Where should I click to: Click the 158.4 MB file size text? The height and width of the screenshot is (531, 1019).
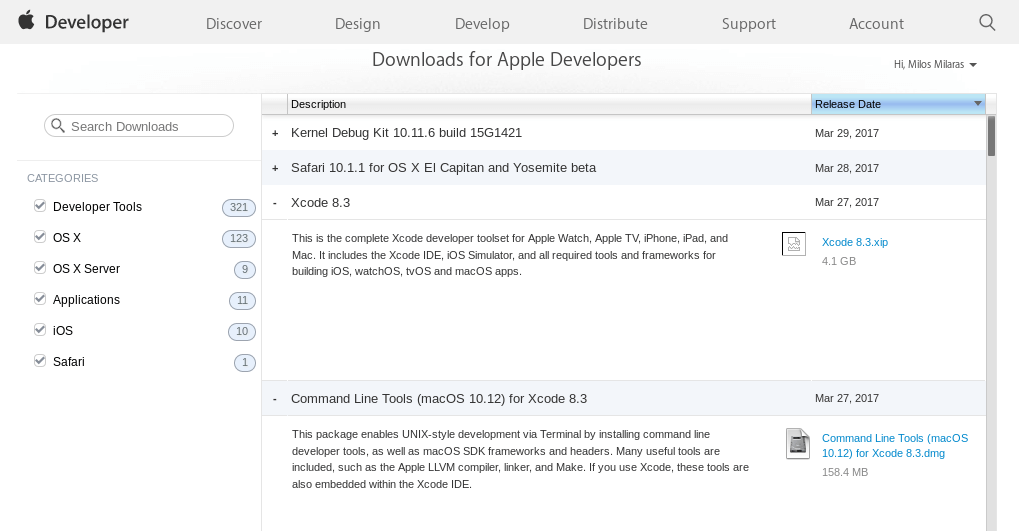[x=845, y=473]
